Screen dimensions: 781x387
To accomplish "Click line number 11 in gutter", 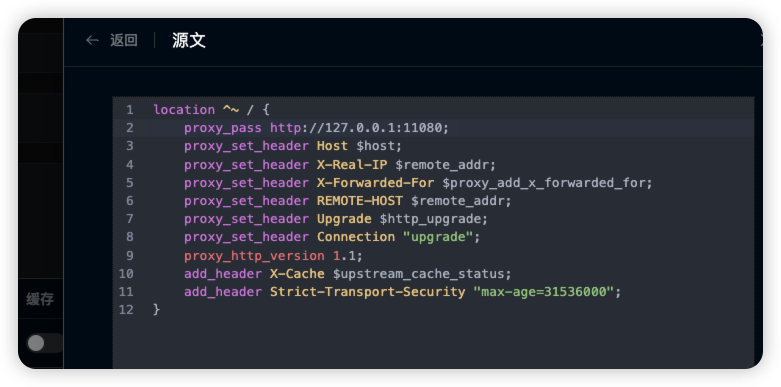I will click(126, 292).
